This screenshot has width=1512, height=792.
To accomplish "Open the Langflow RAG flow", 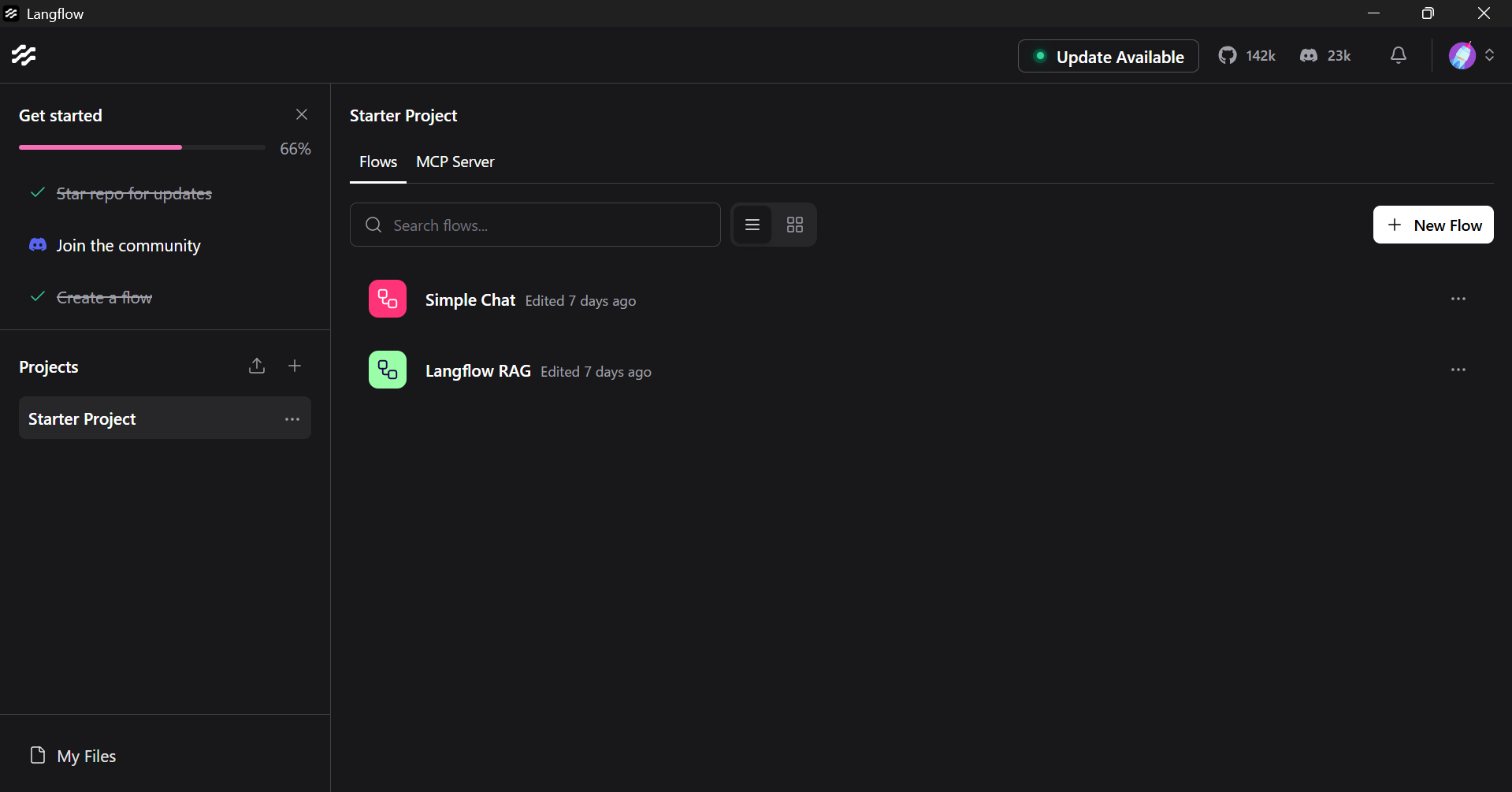I will 478,370.
